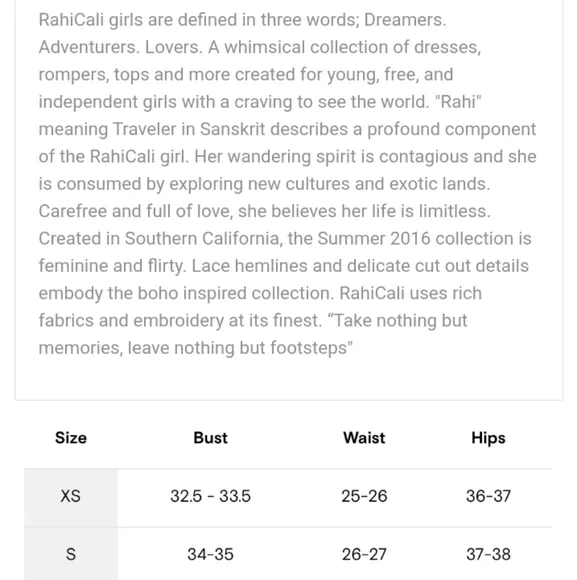The height and width of the screenshot is (580, 577).
Task: Click the XS bust value 32.5 - 33.5
Action: [x=210, y=496]
